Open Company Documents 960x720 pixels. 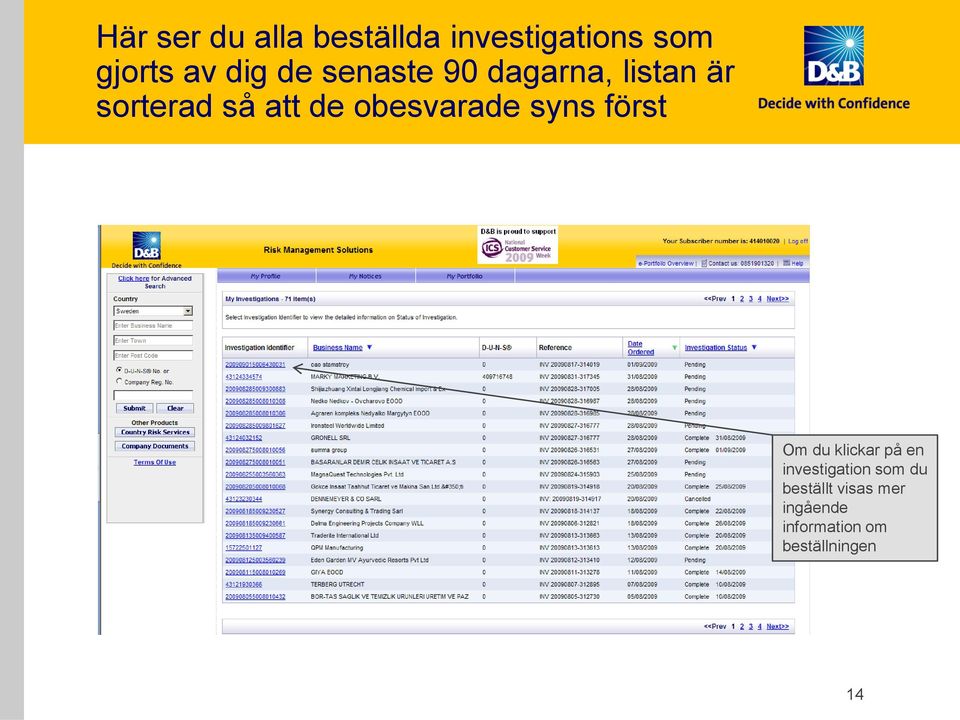tap(155, 446)
